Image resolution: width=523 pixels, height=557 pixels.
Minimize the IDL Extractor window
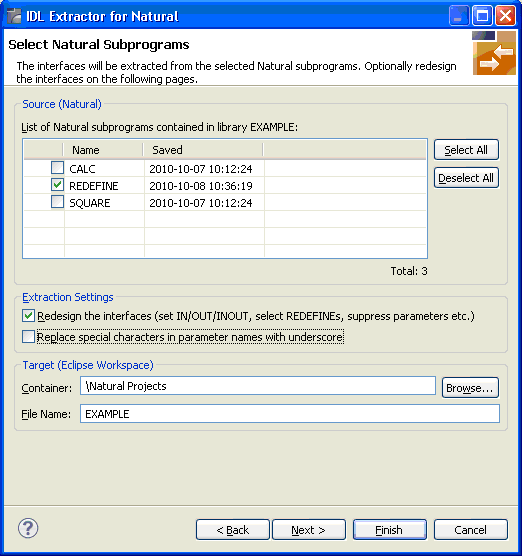point(459,16)
